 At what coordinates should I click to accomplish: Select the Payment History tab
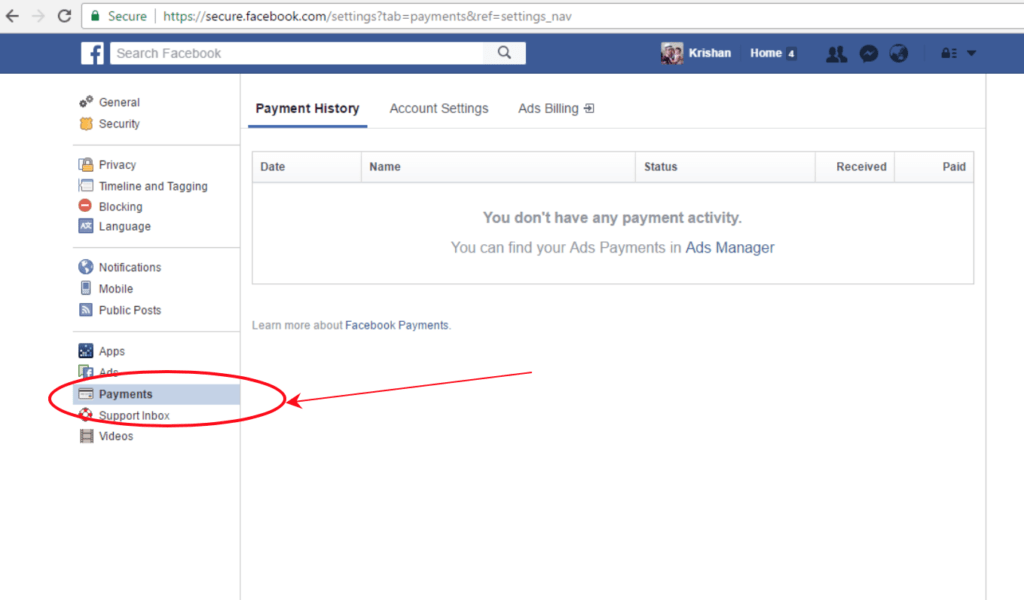pyautogui.click(x=307, y=108)
